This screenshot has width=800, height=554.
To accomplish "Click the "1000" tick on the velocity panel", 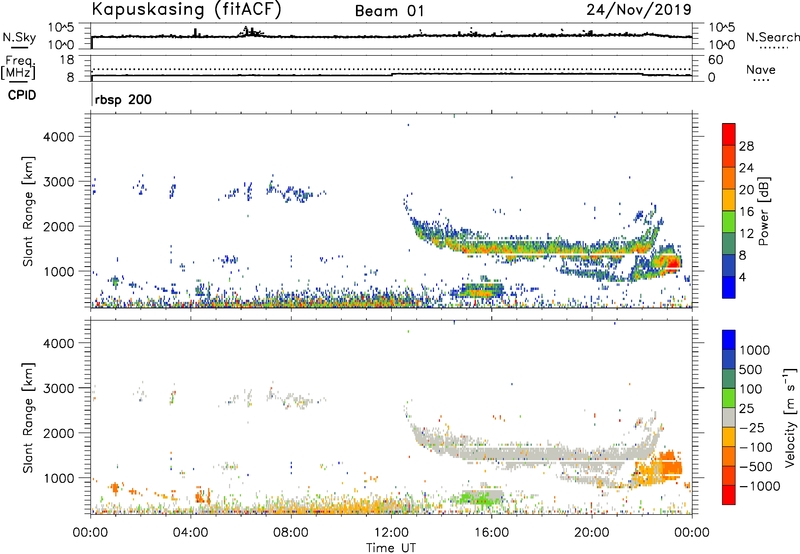I will coord(58,478).
